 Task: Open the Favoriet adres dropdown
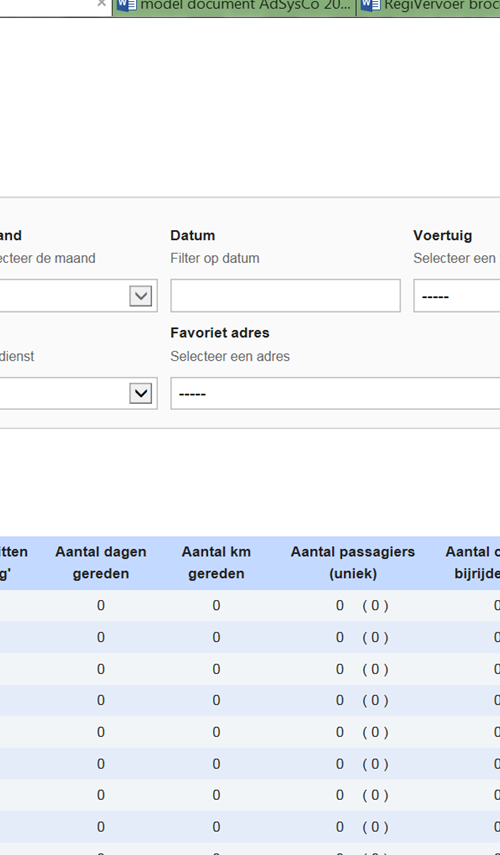[335, 393]
